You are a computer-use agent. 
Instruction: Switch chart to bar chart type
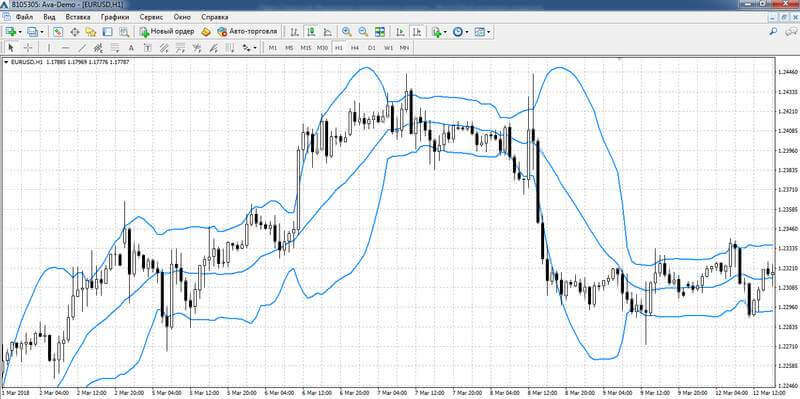(294, 32)
